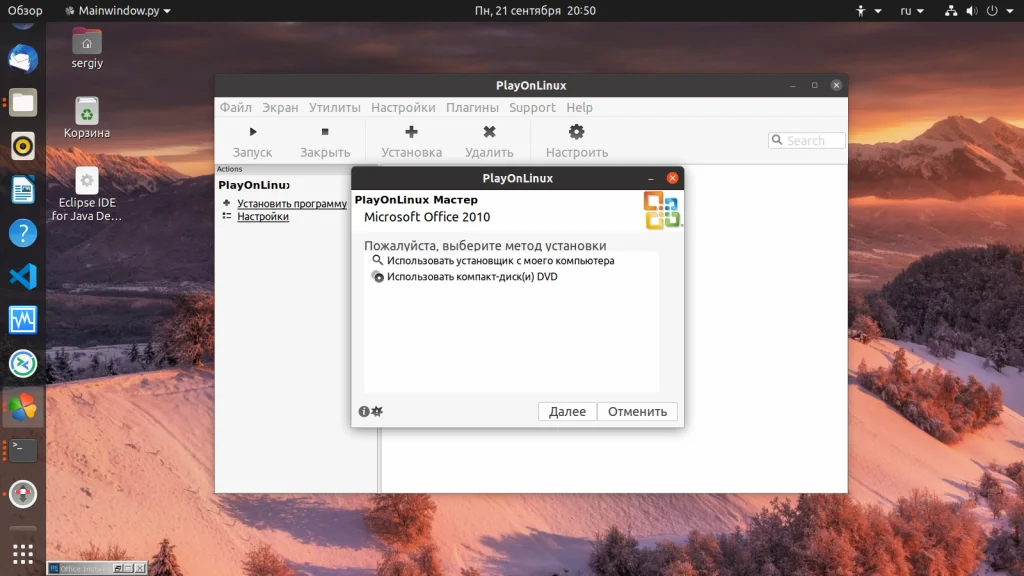Select use installer from my computer option

[x=500, y=261]
